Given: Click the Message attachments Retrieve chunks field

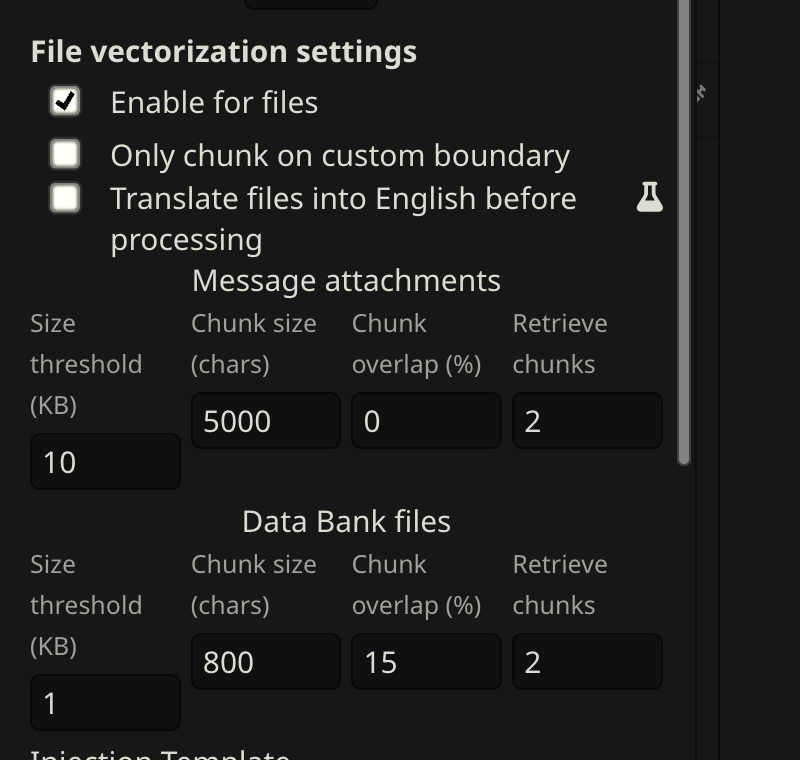Looking at the screenshot, I should (586, 421).
